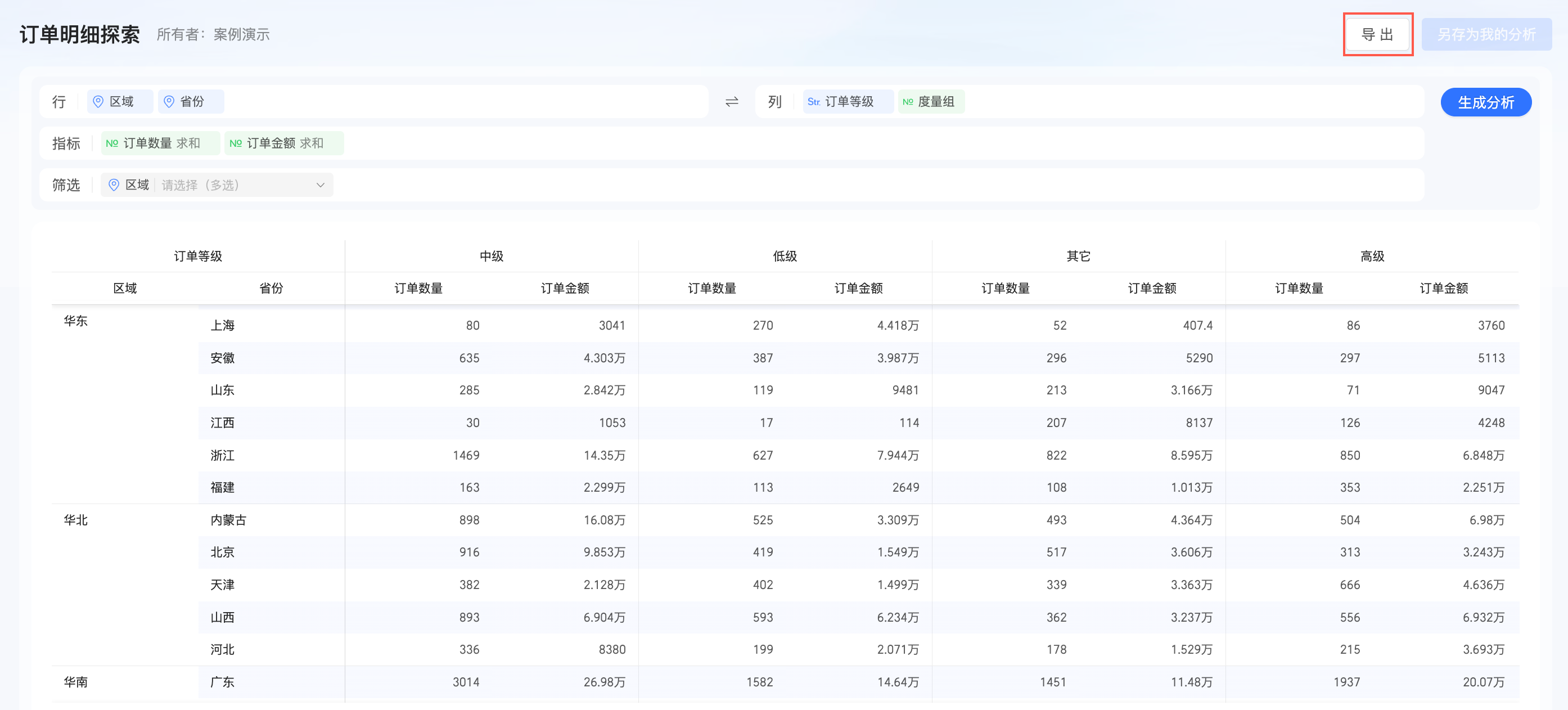Select the 浙江 province row cell
The width and height of the screenshot is (1568, 710).
point(223,455)
